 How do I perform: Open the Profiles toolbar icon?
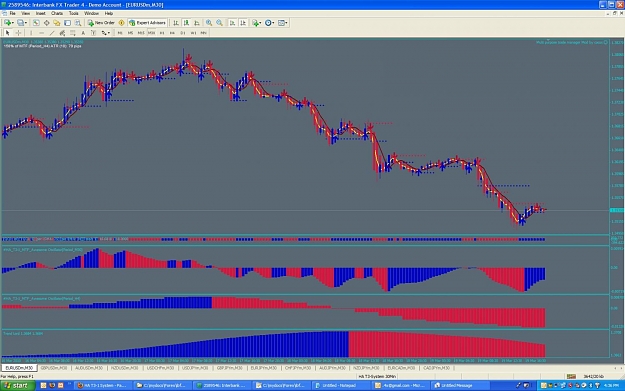pyautogui.click(x=20, y=23)
